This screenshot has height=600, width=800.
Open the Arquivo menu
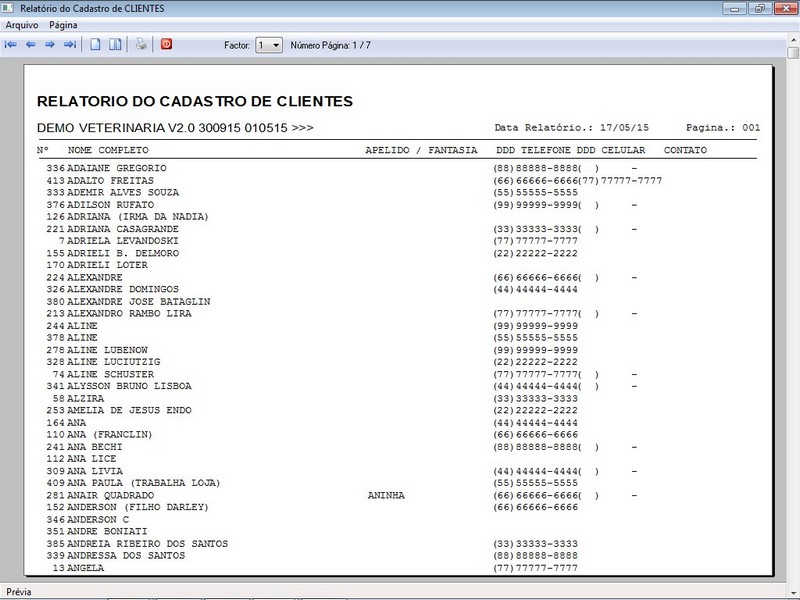pyautogui.click(x=22, y=24)
